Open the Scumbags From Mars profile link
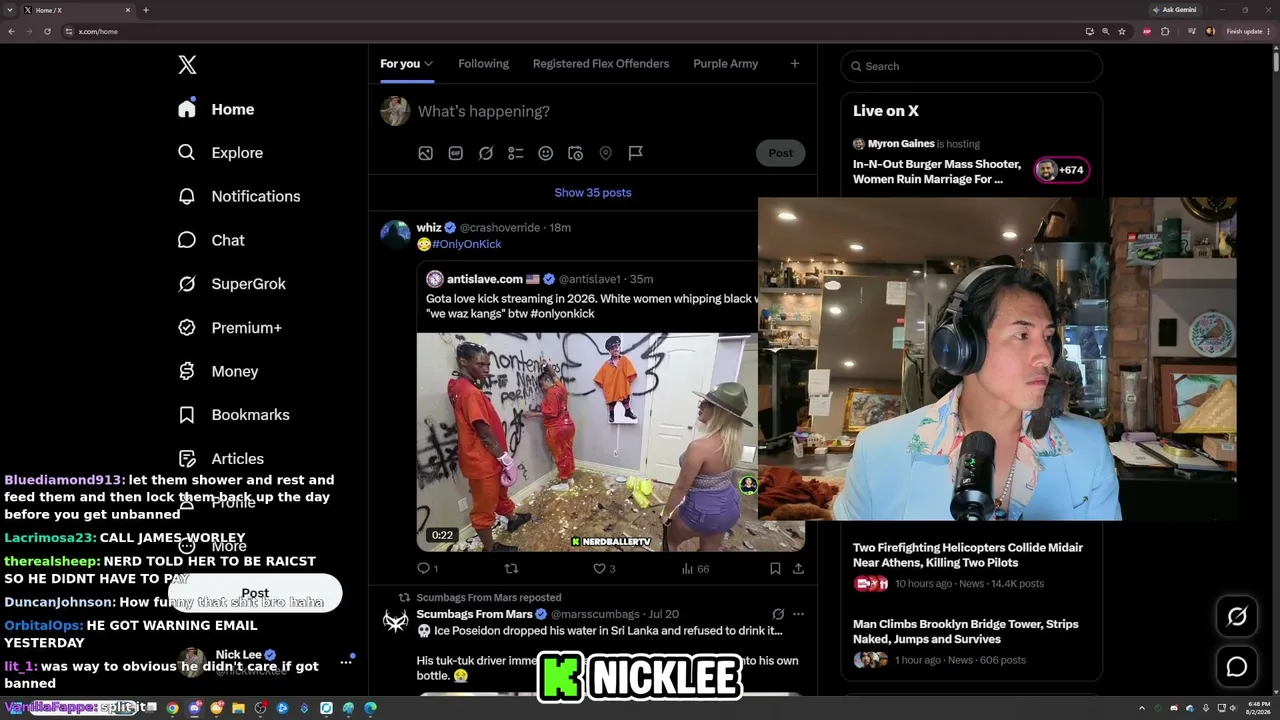This screenshot has height=720, width=1280. [474, 614]
